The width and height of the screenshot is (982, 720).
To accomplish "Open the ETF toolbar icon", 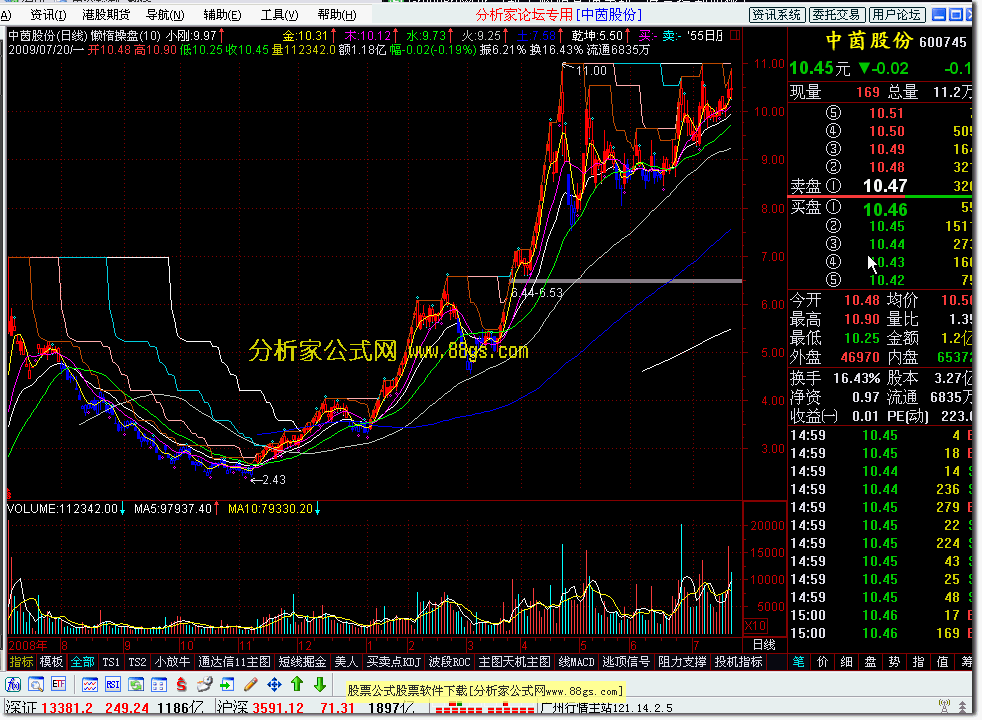I will pos(58,684).
